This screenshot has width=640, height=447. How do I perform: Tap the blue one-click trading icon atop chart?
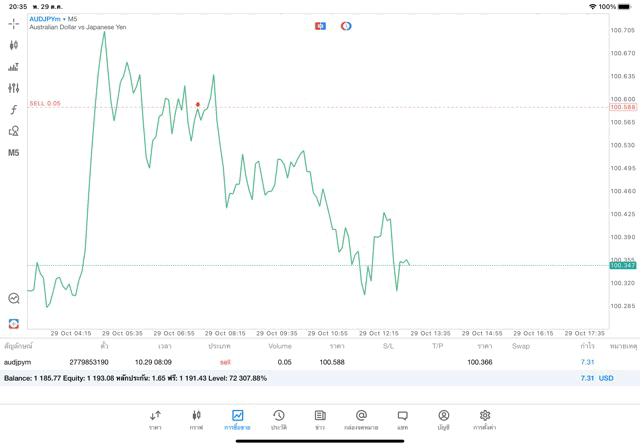click(x=320, y=26)
